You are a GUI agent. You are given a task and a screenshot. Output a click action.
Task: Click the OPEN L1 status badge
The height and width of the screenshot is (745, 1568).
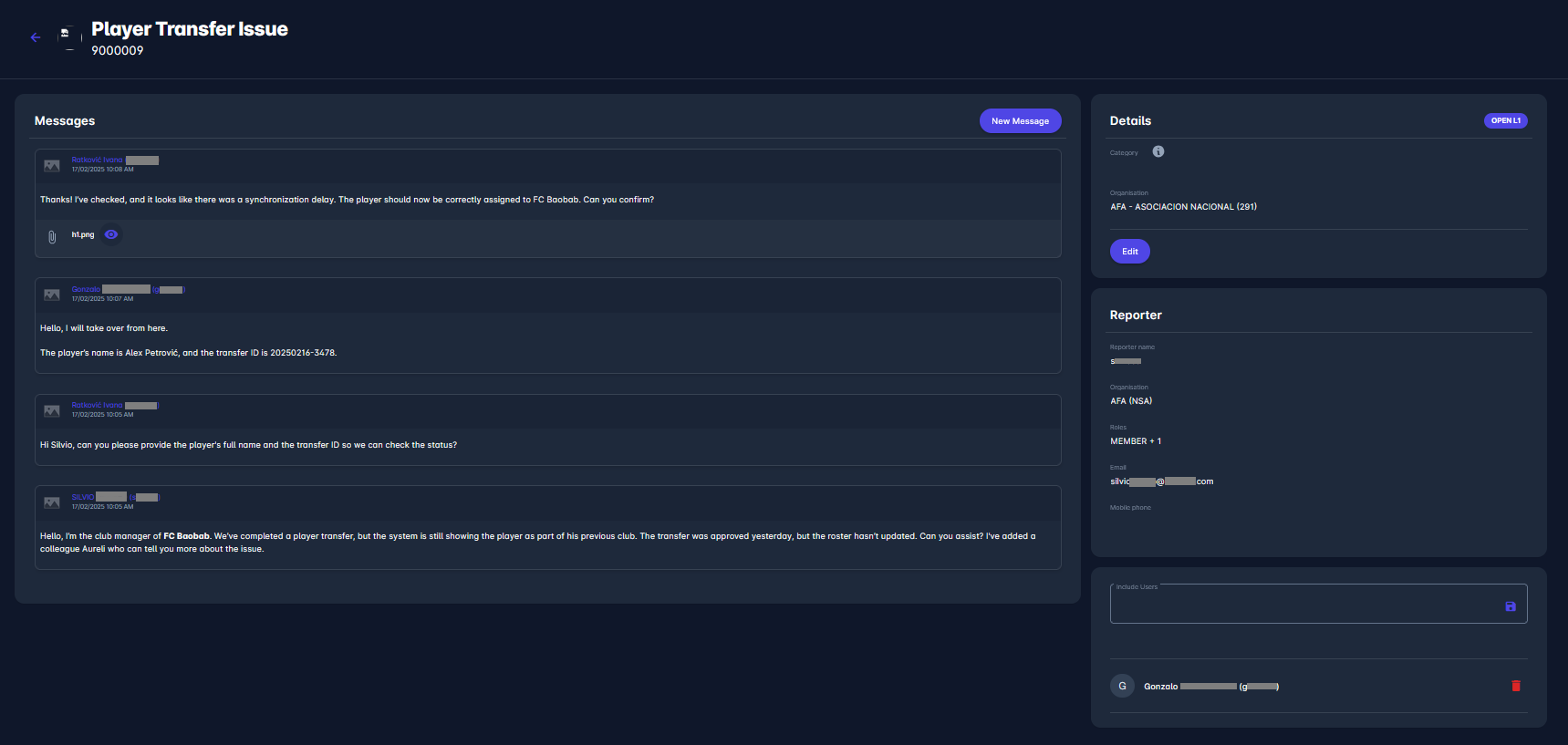pos(1505,120)
